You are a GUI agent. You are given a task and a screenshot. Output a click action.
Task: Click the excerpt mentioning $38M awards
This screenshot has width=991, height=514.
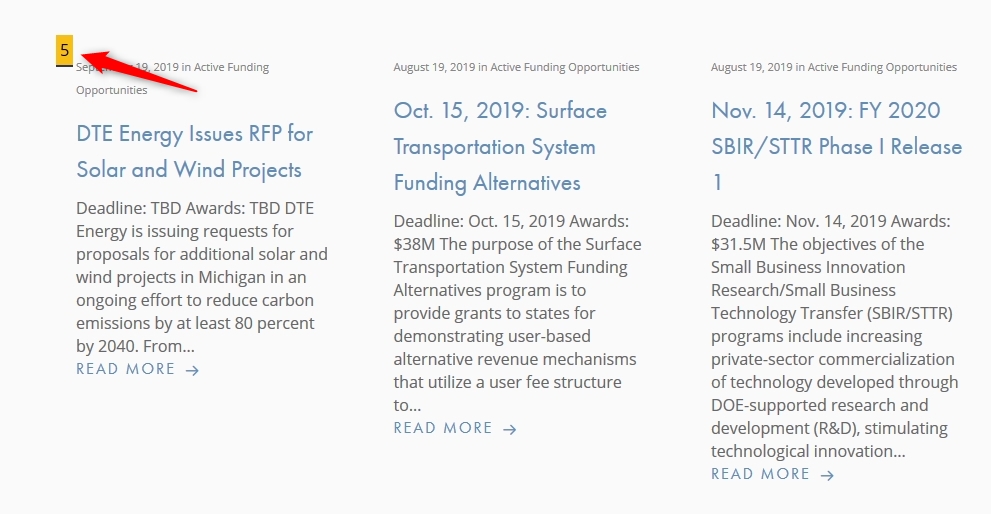point(518,313)
